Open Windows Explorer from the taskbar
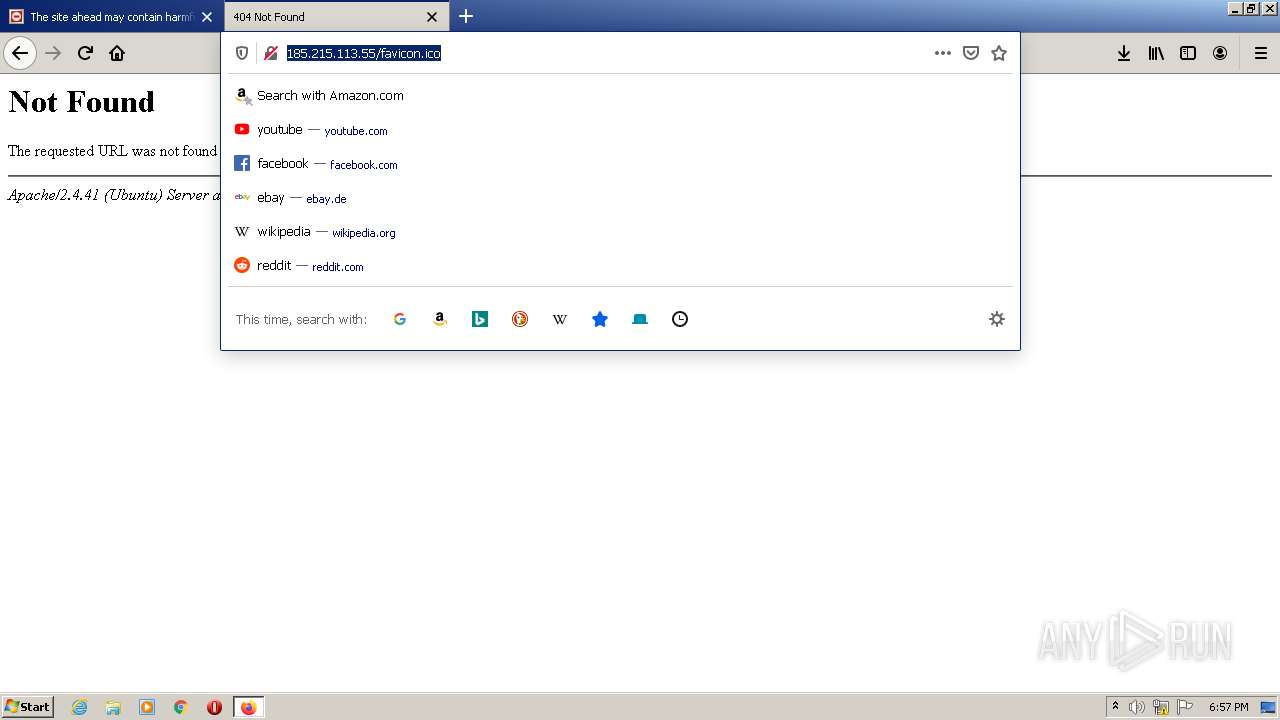Viewport: 1280px width, 720px height. [x=113, y=707]
